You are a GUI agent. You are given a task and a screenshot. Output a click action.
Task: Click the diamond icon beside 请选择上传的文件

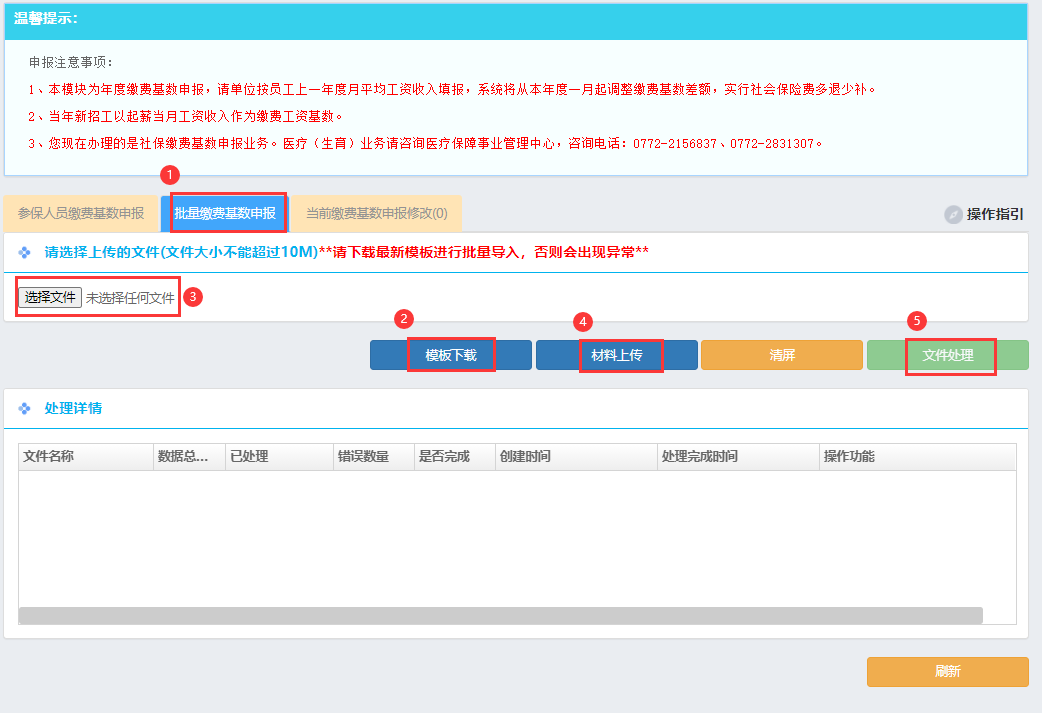[25, 252]
